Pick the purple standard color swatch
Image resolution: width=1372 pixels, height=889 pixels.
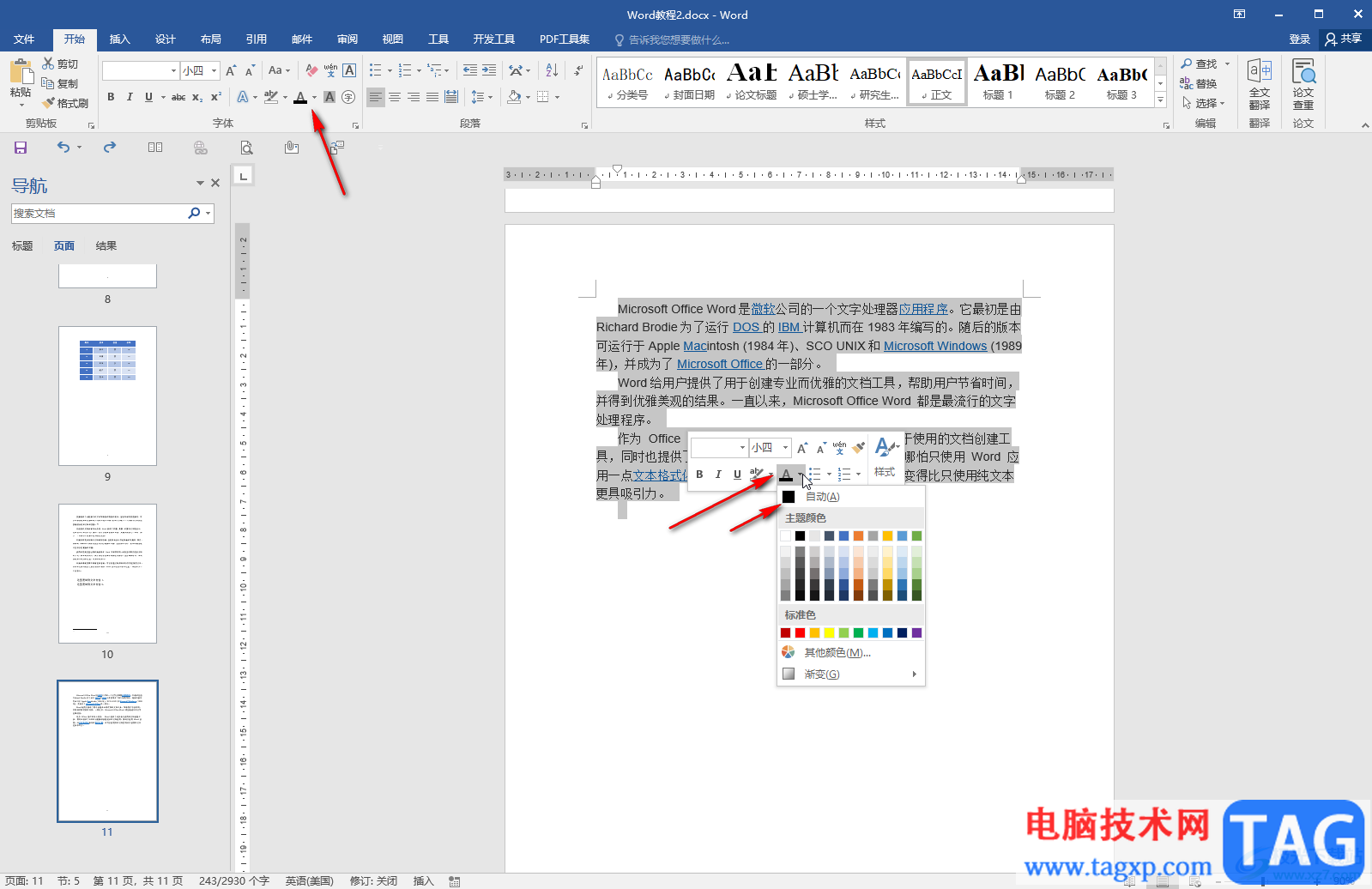tap(917, 633)
